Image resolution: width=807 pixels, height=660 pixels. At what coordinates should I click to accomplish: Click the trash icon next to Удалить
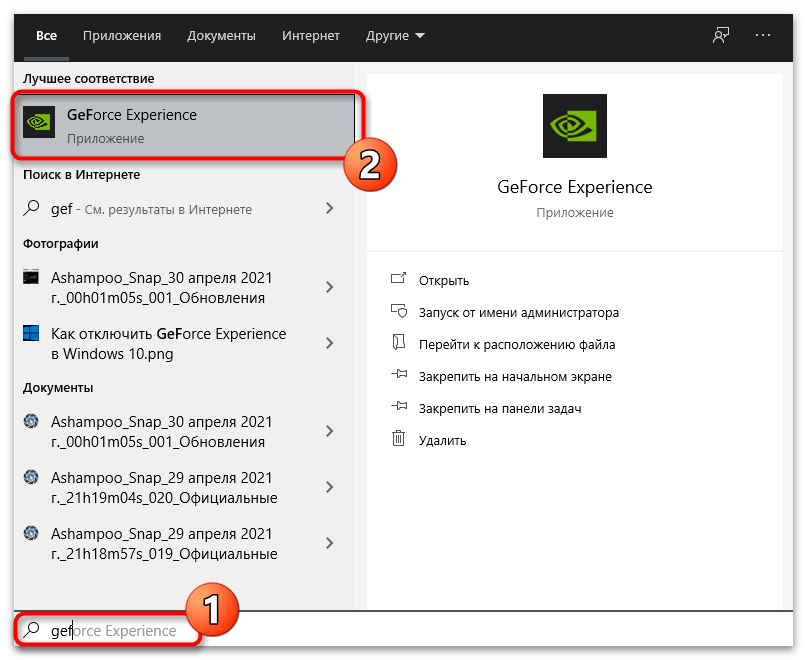[399, 440]
